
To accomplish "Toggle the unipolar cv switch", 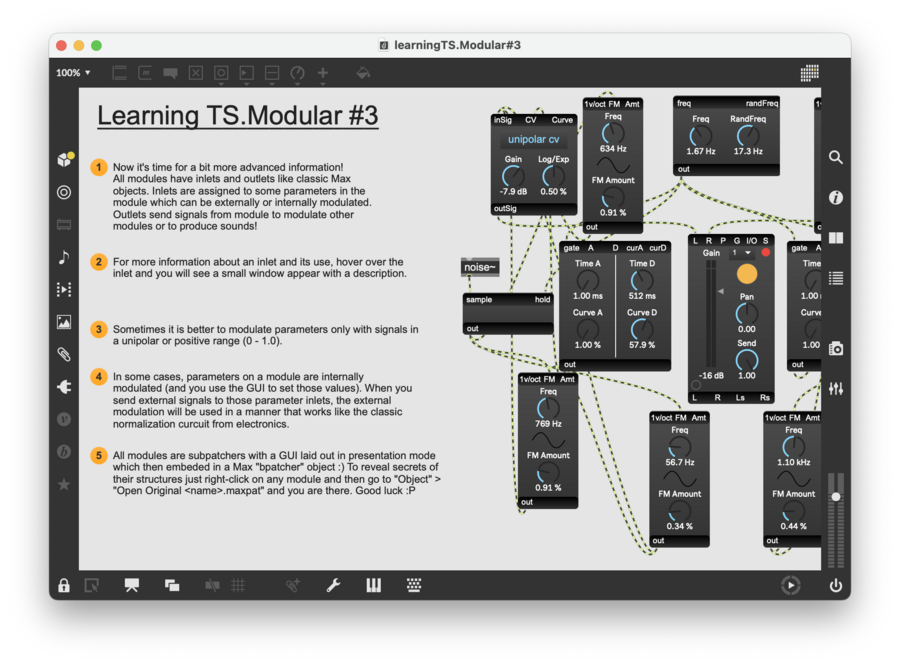I will [x=533, y=139].
